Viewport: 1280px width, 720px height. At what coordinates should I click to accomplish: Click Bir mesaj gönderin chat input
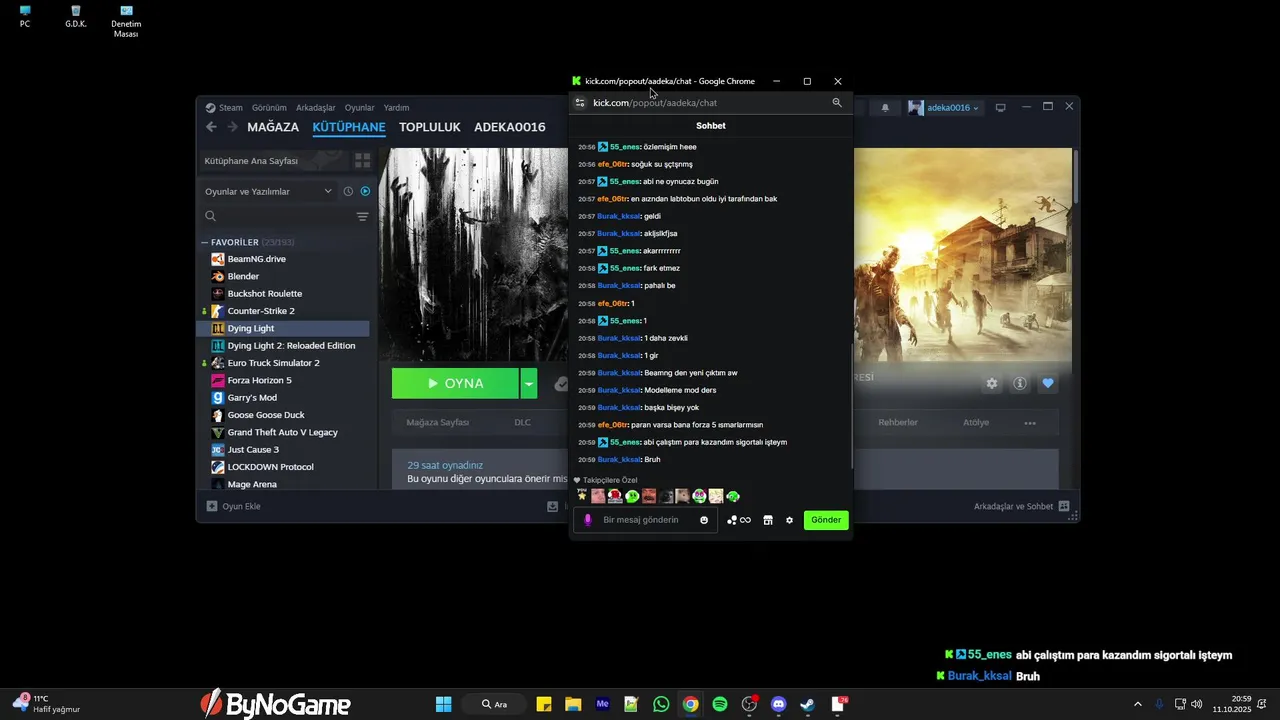[641, 520]
